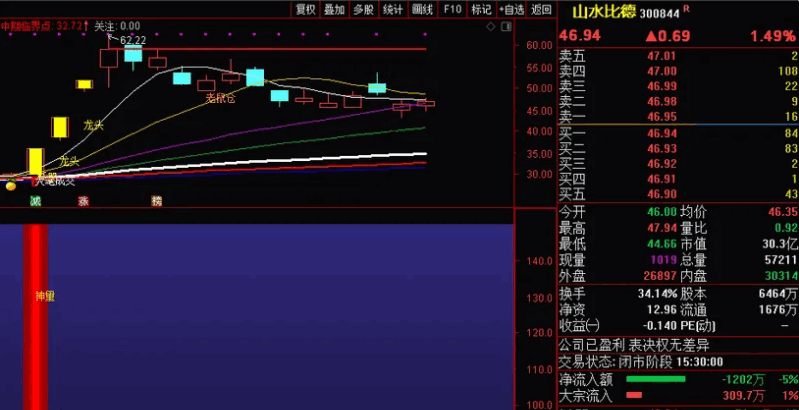
Task: Click 量比 value 0.92
Action: pyautogui.click(x=785, y=228)
